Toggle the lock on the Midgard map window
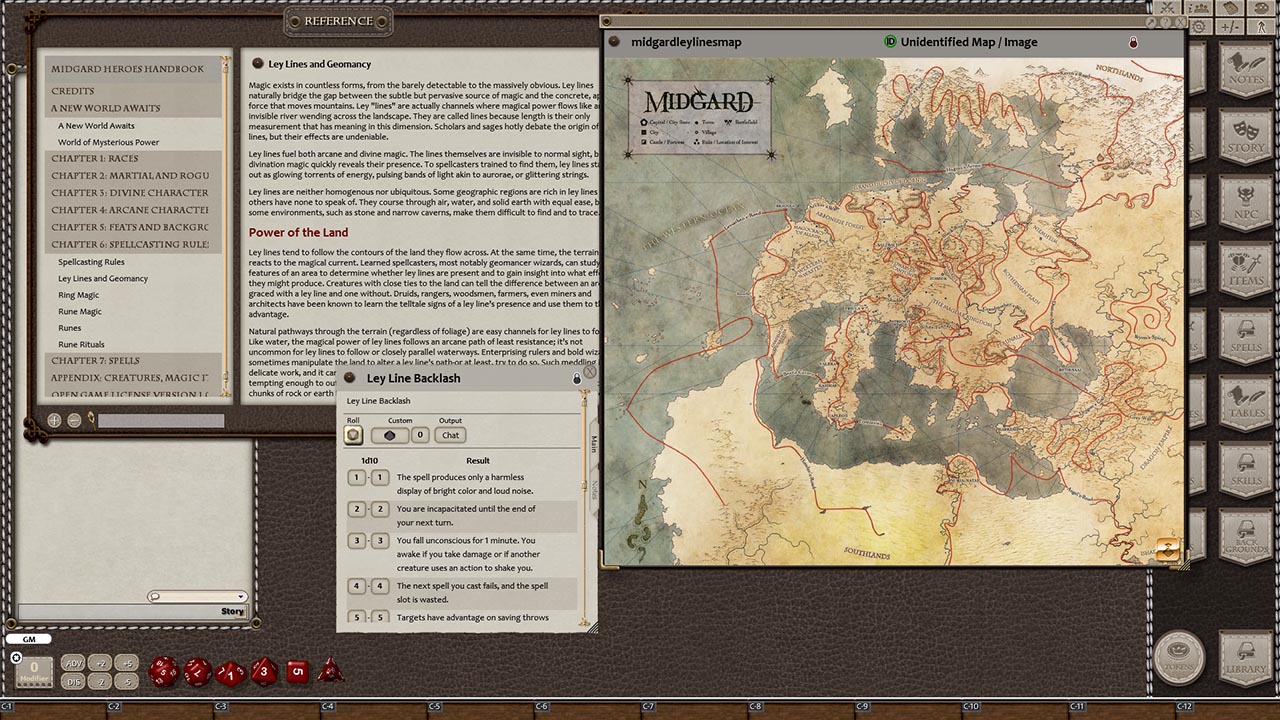1280x720 pixels. (x=1133, y=42)
